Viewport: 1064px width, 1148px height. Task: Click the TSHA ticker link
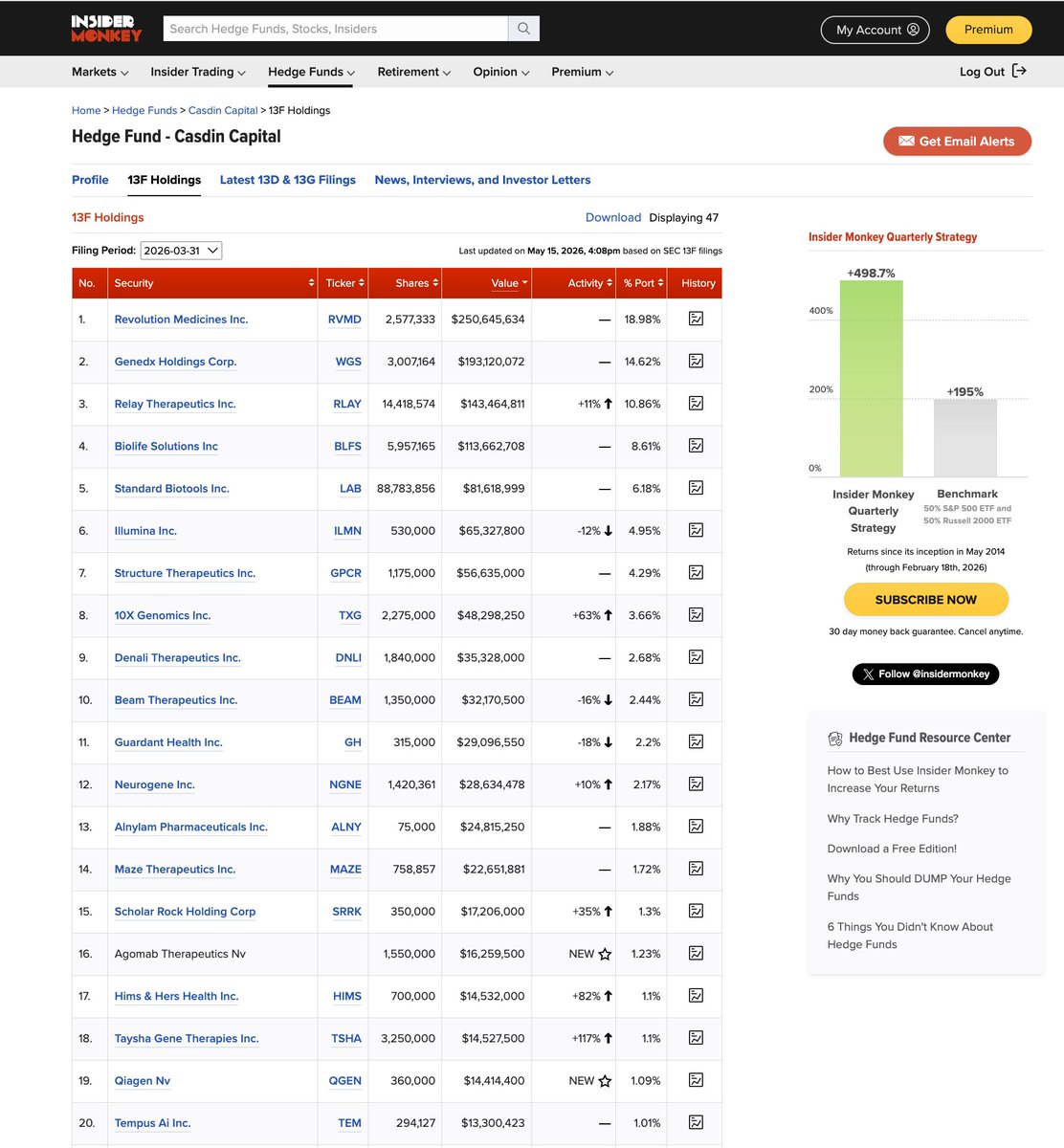click(x=346, y=1038)
